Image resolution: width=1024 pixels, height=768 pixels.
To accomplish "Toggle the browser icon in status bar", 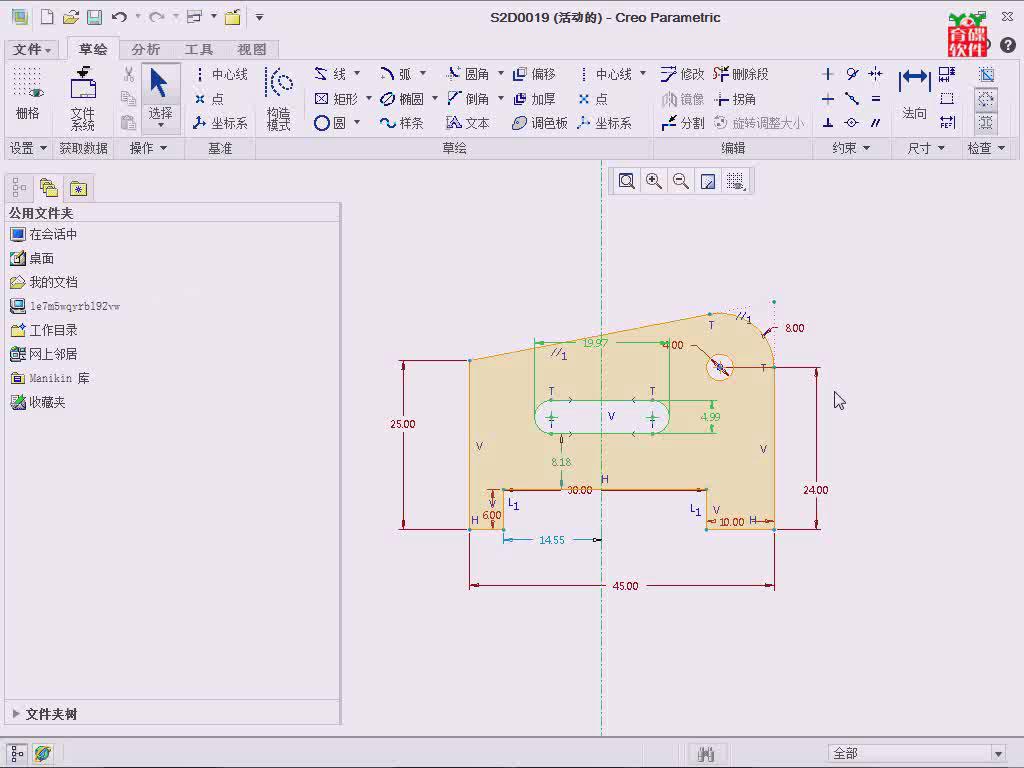I will (x=43, y=754).
